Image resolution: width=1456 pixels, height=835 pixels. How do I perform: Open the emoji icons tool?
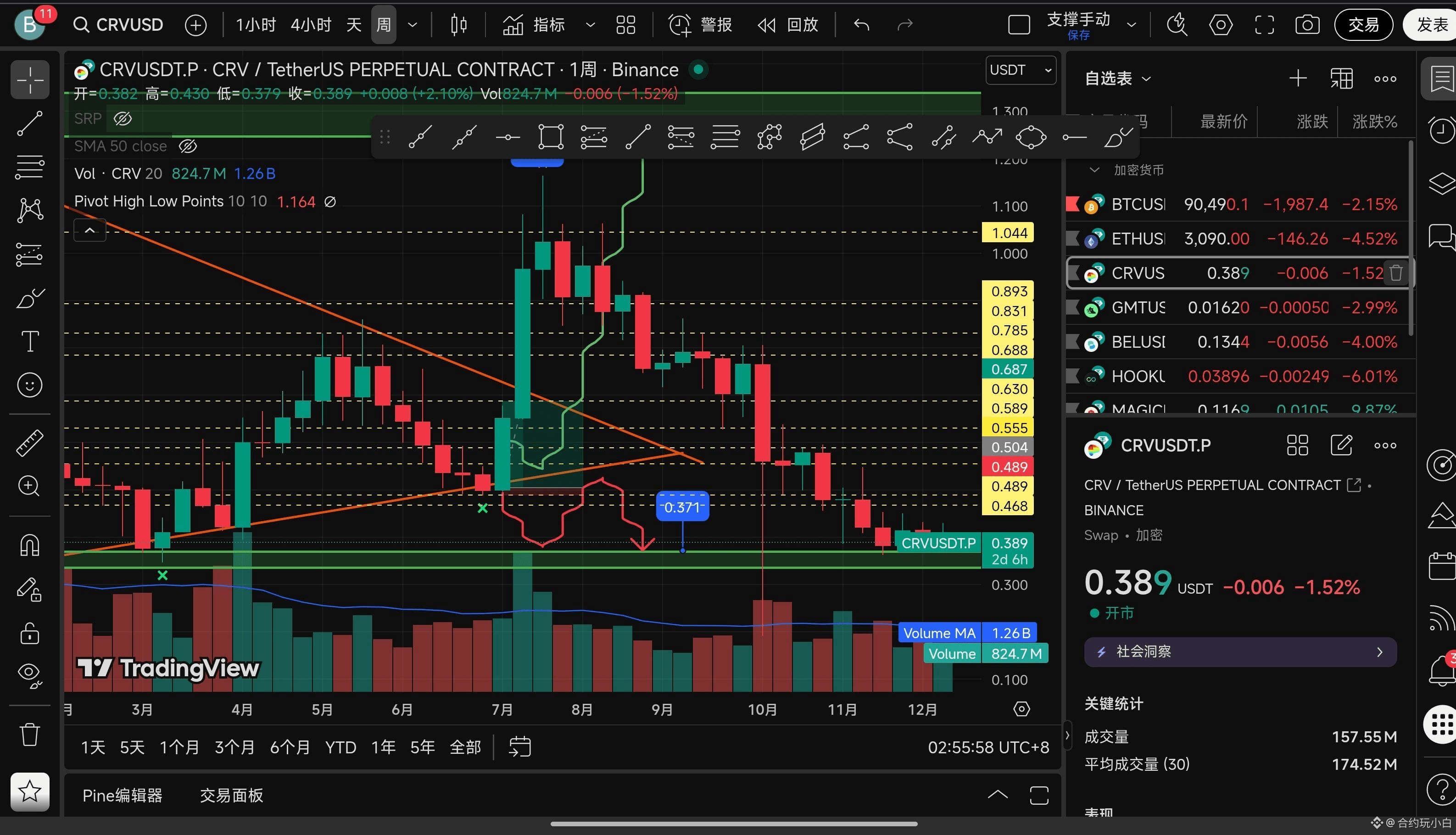point(30,385)
